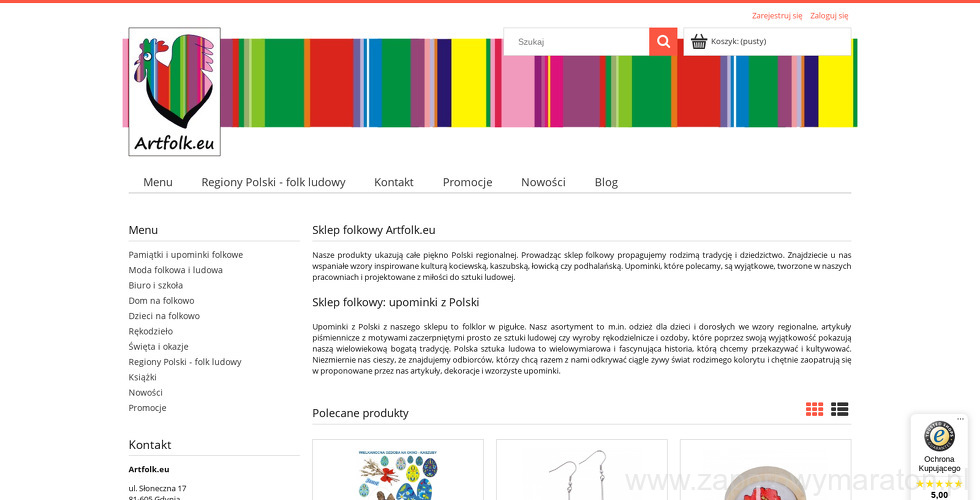The height and width of the screenshot is (500, 980).
Task: Click Zarejestruj się link
Action: click(x=777, y=16)
